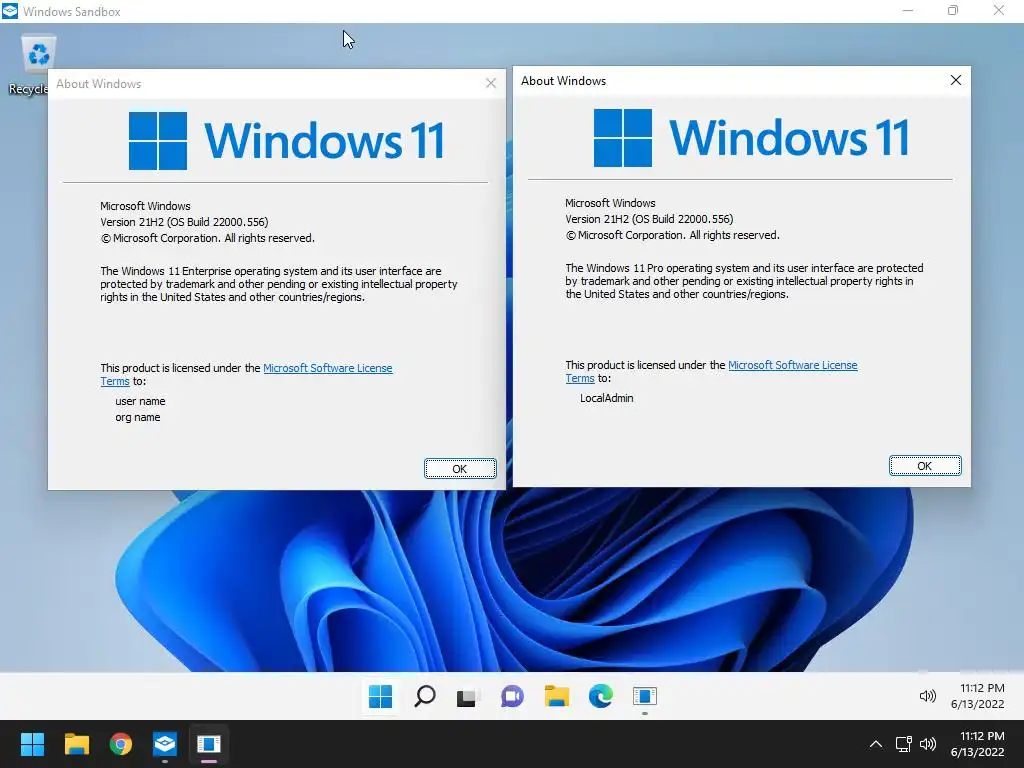Click the 'user name' licensee text
Screen dimensions: 1024x768
[140, 401]
